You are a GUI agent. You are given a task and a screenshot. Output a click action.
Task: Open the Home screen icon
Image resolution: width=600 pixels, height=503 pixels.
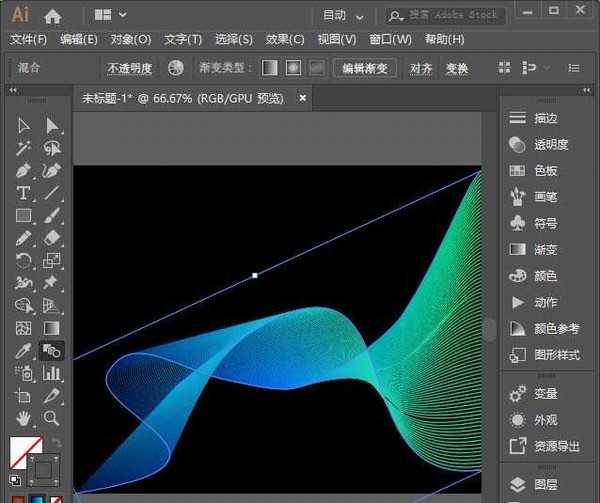53,15
